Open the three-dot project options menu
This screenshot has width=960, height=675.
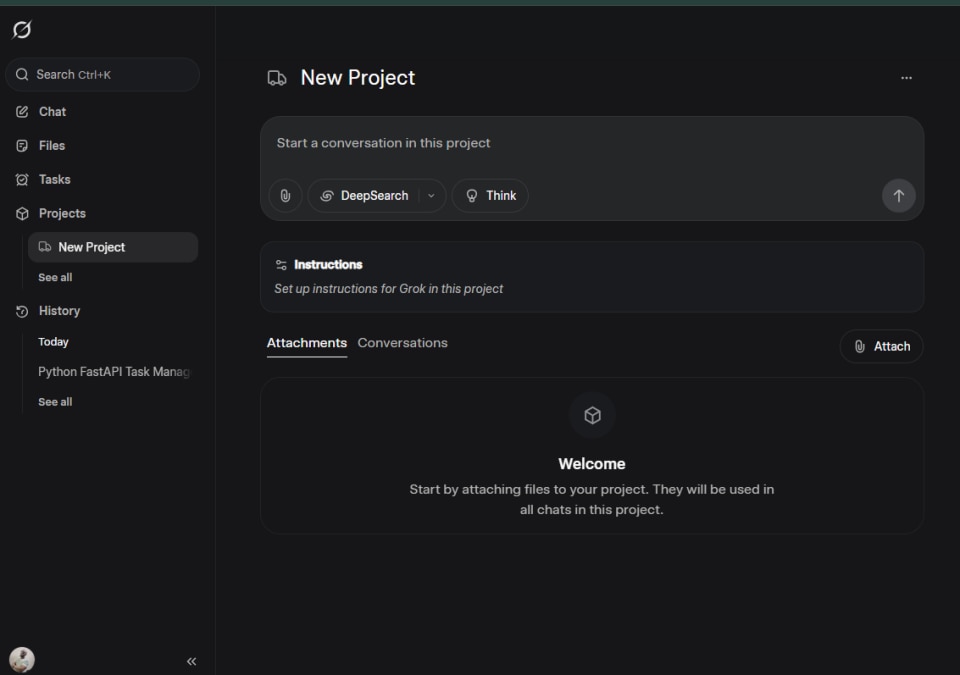pyautogui.click(x=906, y=78)
